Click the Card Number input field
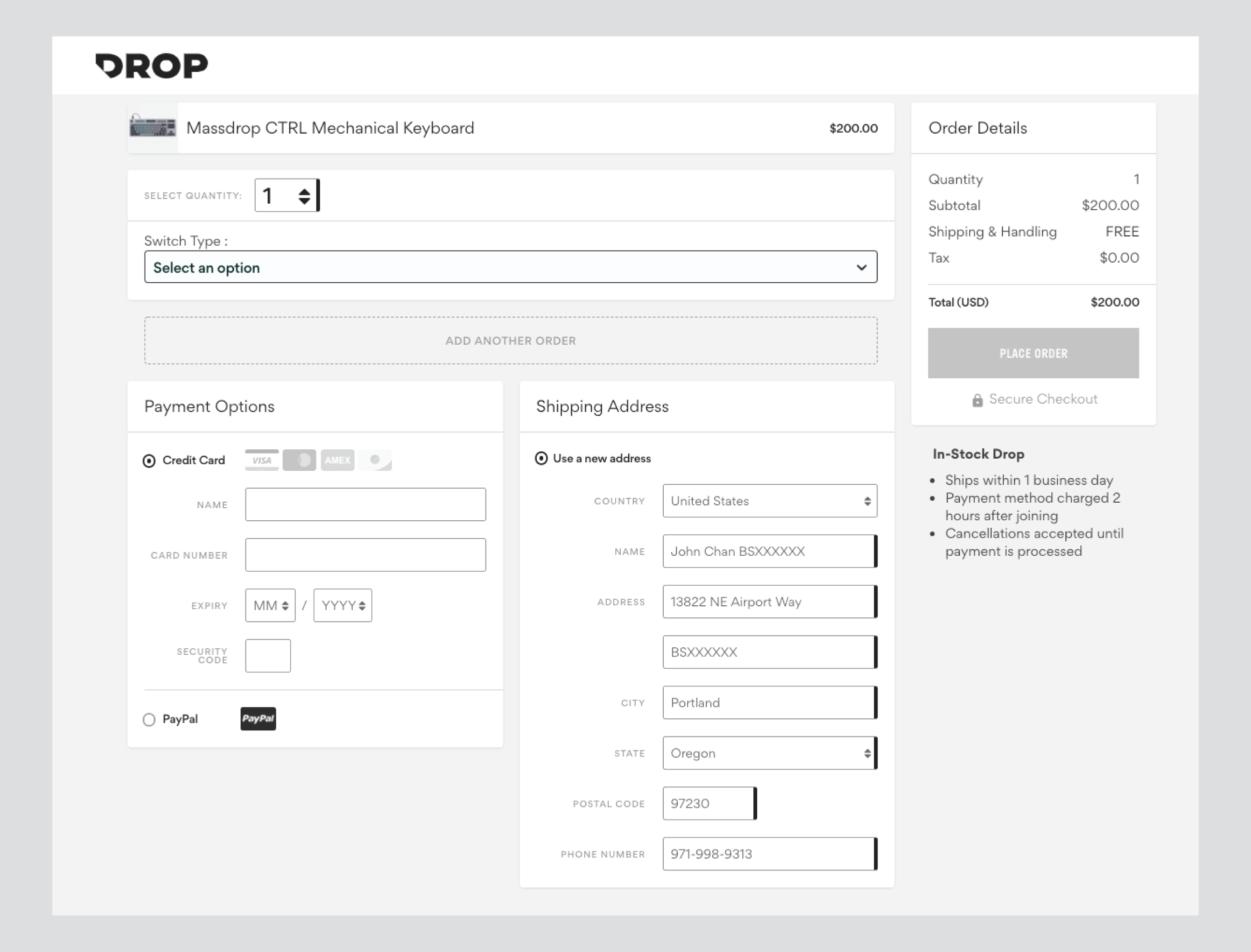The width and height of the screenshot is (1251, 952). tap(366, 555)
